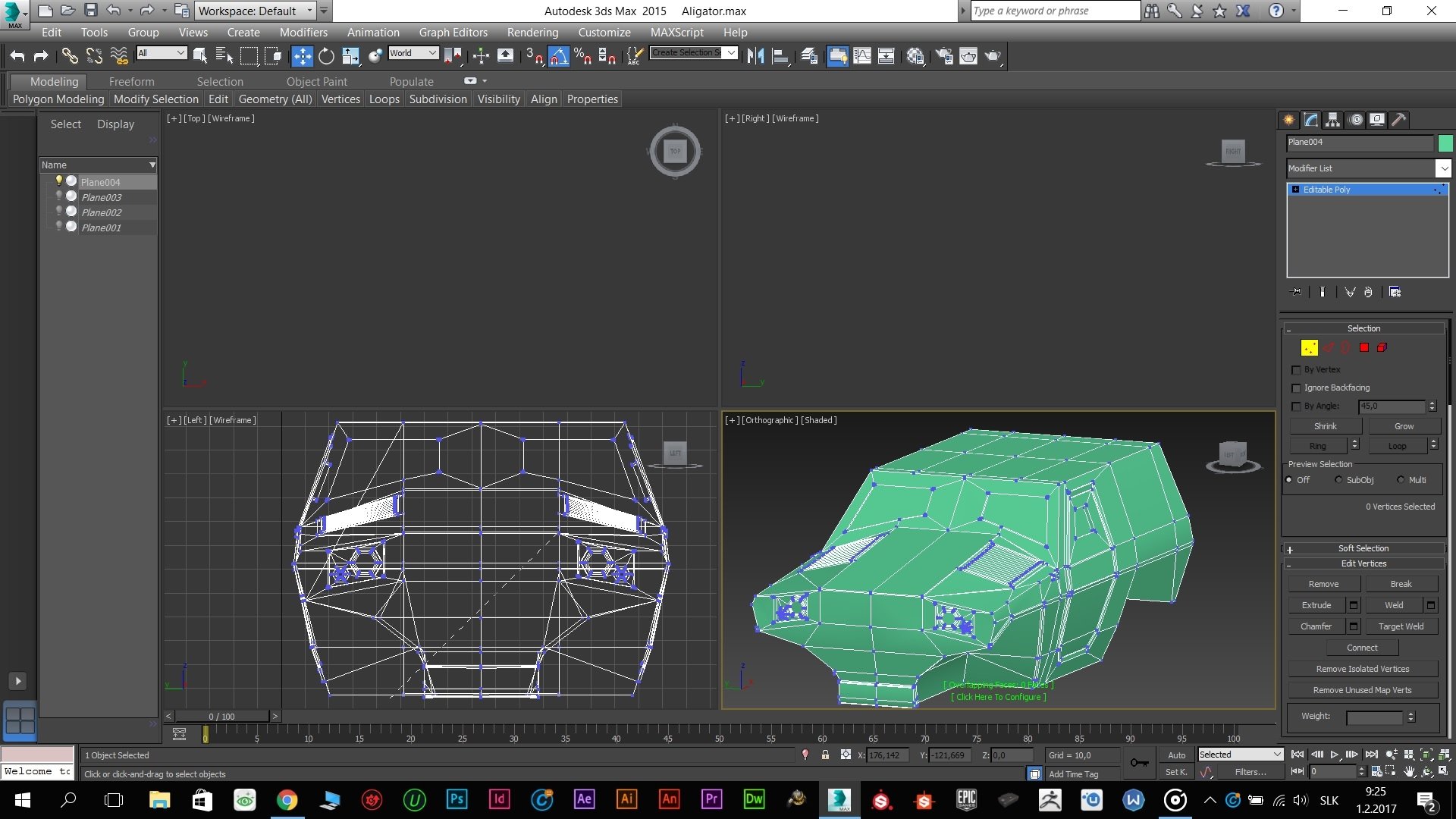Click the Remove Isolated Vertices button
Image resolution: width=1456 pixels, height=819 pixels.
pyautogui.click(x=1362, y=668)
